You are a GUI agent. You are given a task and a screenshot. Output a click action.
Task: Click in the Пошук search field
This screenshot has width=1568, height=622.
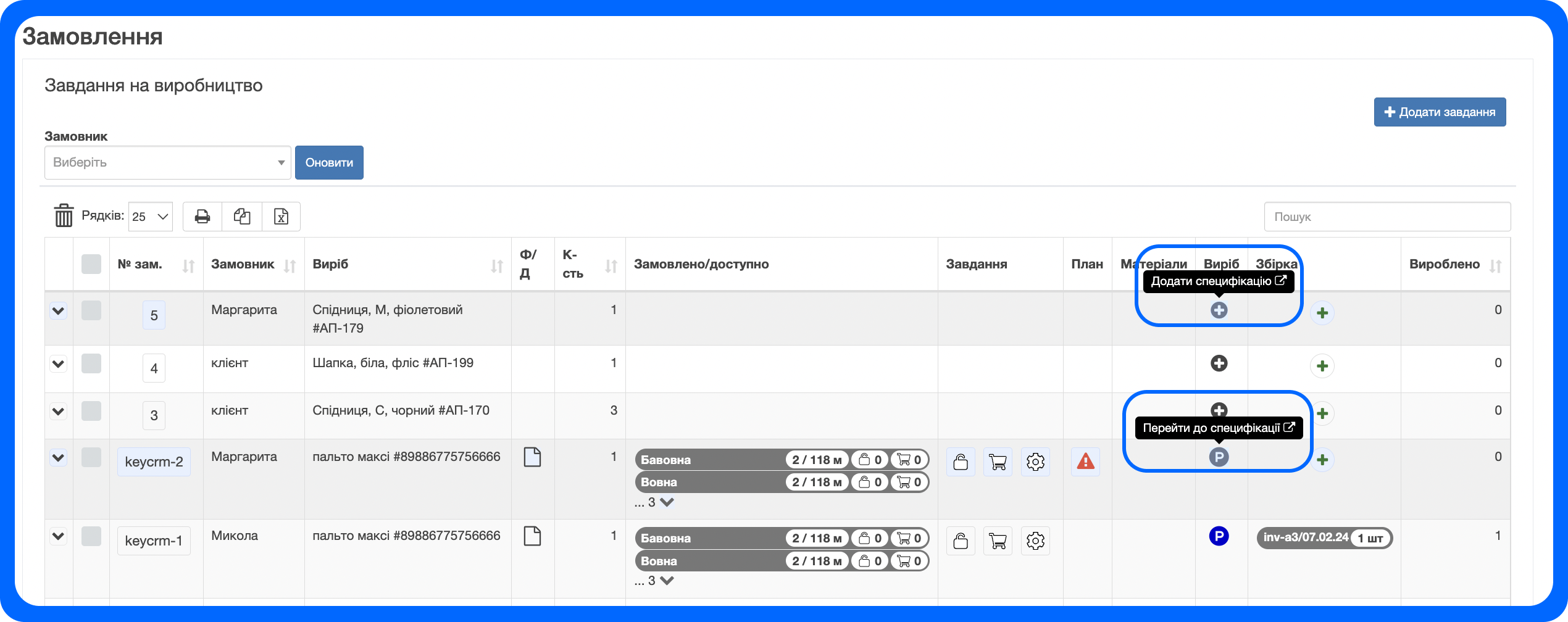1387,217
